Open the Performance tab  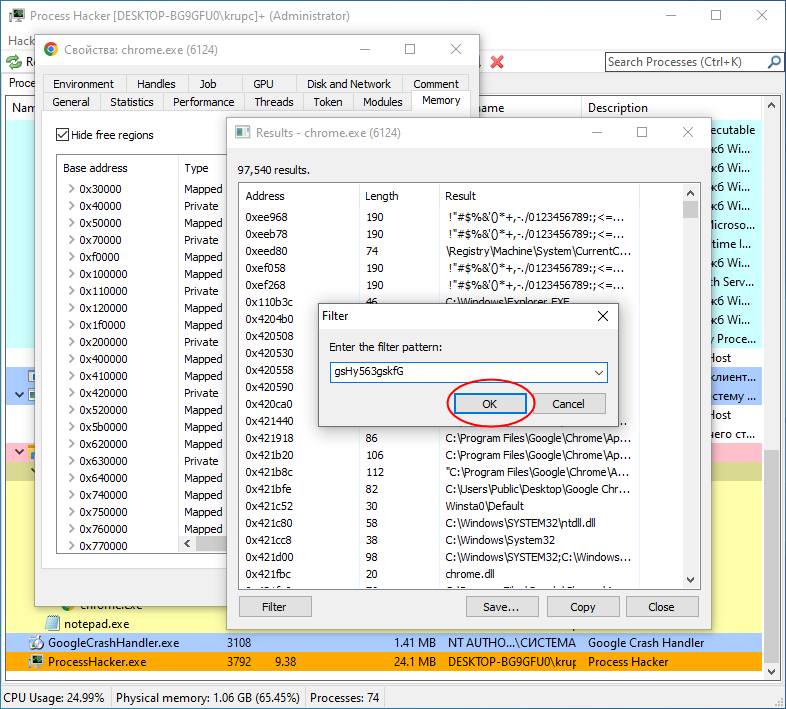(204, 102)
